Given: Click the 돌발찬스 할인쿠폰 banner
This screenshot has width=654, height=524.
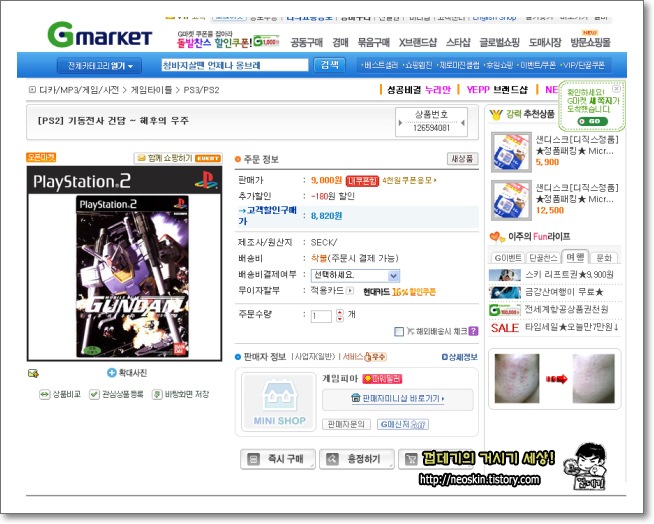Looking at the screenshot, I should [x=228, y=40].
